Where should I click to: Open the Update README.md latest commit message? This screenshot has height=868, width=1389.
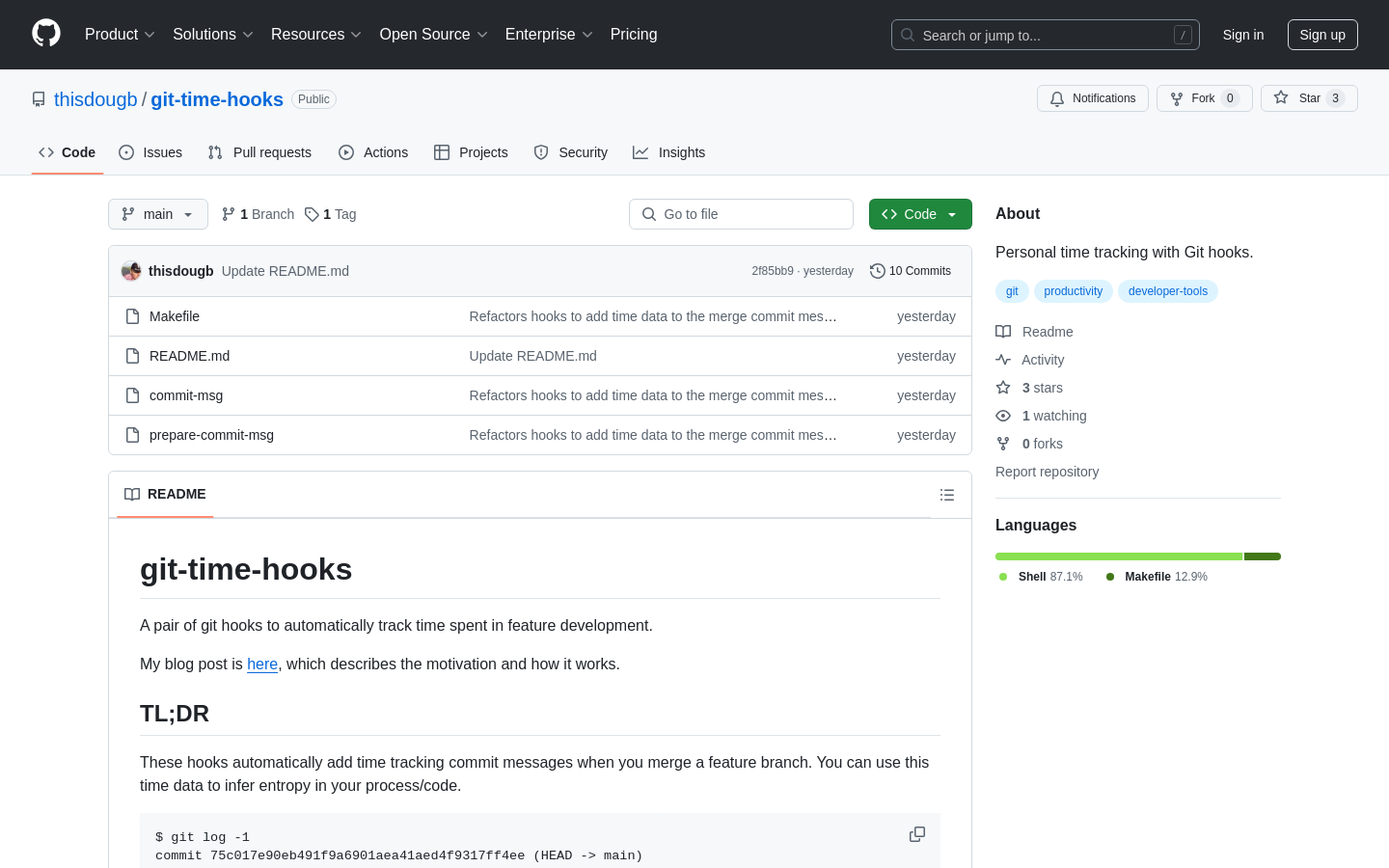[286, 271]
